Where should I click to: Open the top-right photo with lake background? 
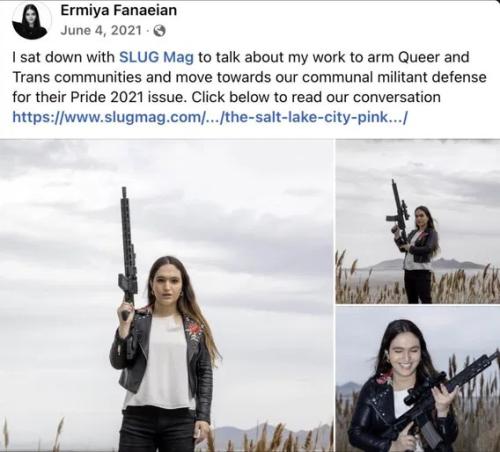(x=418, y=221)
